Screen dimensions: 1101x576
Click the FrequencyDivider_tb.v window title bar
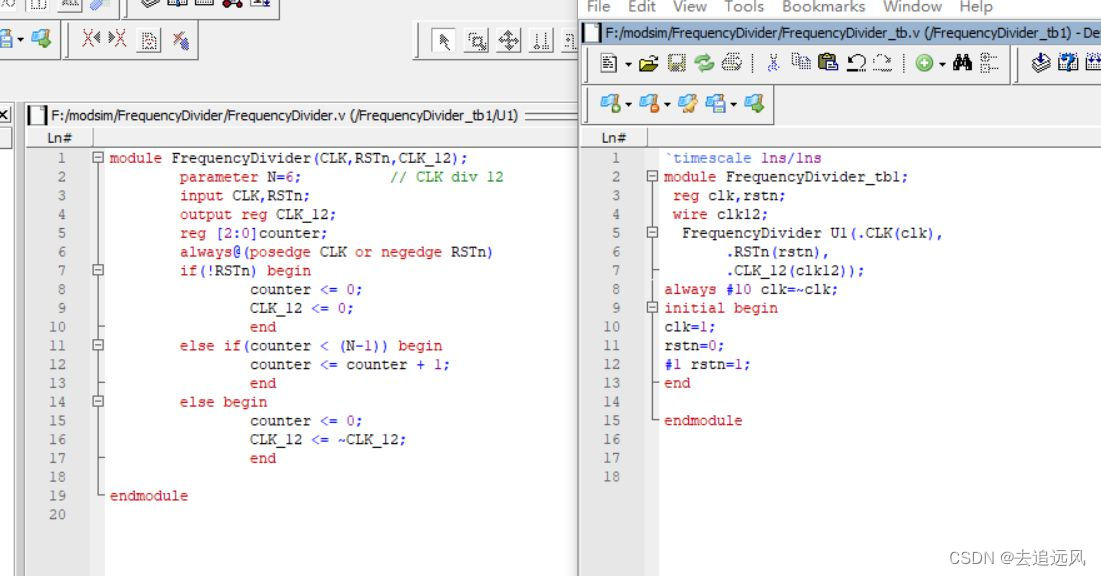[841, 32]
